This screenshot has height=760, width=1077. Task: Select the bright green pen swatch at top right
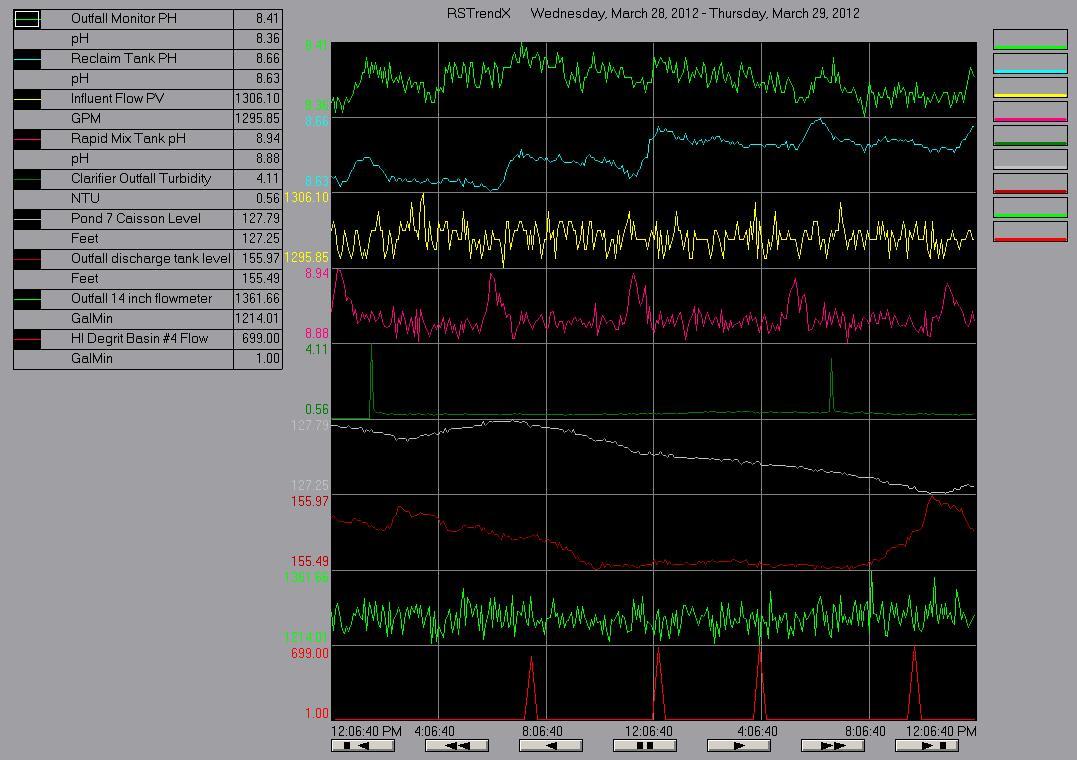(x=1030, y=39)
